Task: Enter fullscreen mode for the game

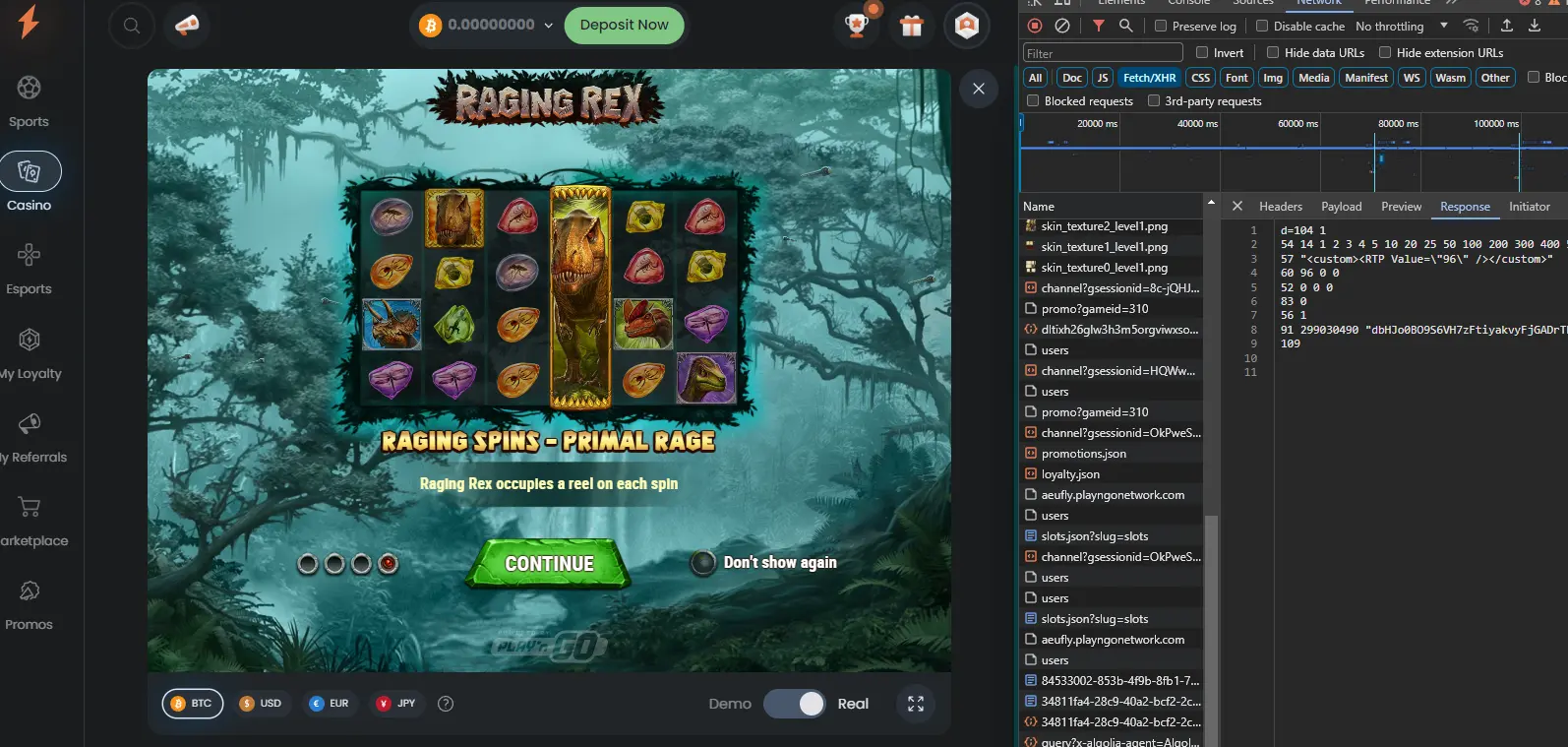Action: tap(916, 704)
